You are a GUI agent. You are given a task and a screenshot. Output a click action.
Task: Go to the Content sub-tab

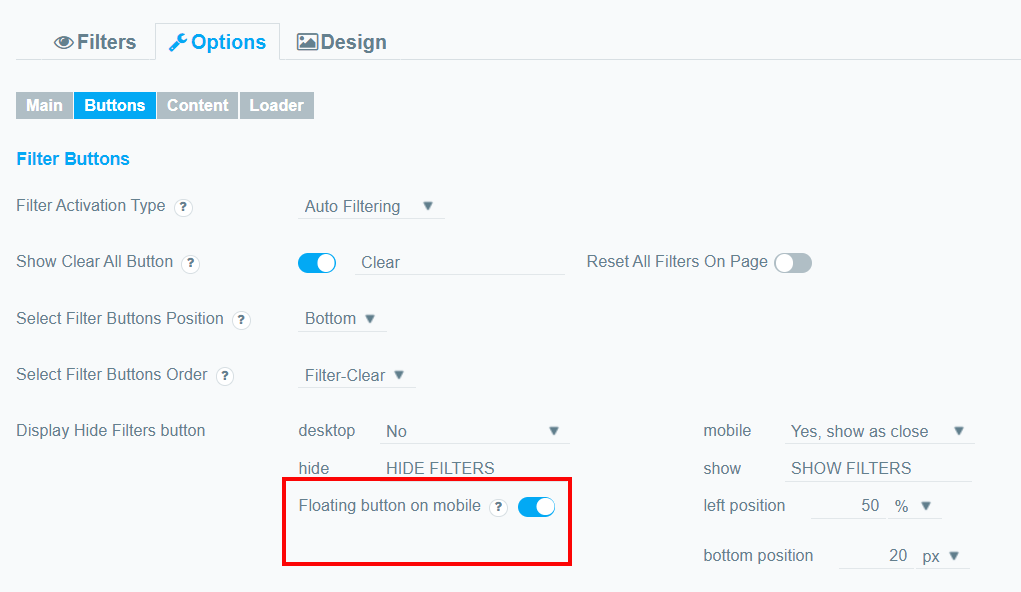click(197, 106)
